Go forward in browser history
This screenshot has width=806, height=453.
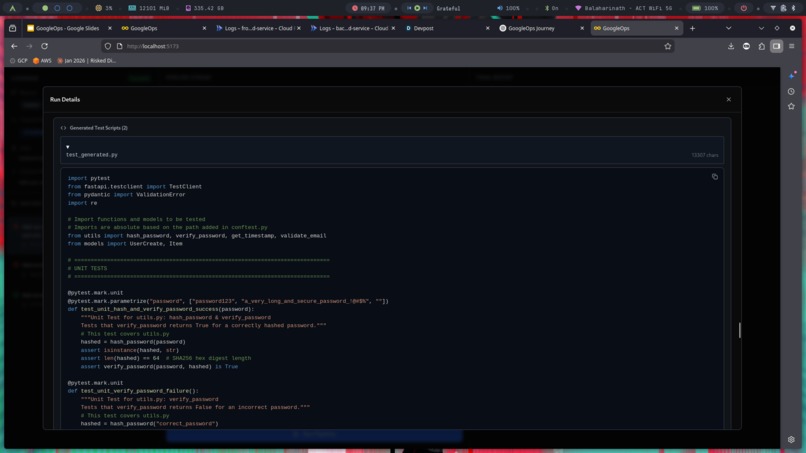29,46
